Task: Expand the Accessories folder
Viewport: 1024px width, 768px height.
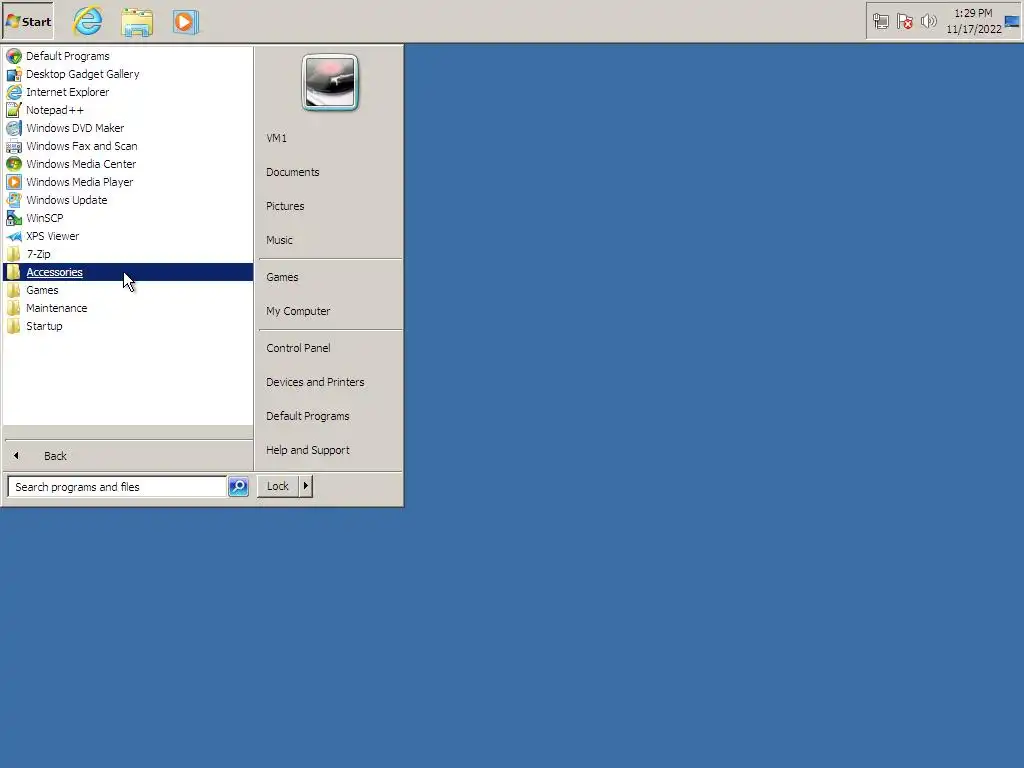Action: [x=128, y=272]
